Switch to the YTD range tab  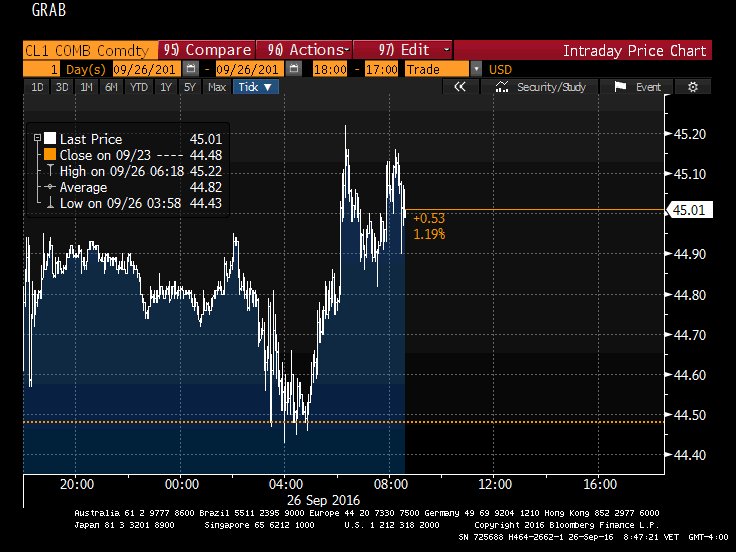(x=138, y=87)
